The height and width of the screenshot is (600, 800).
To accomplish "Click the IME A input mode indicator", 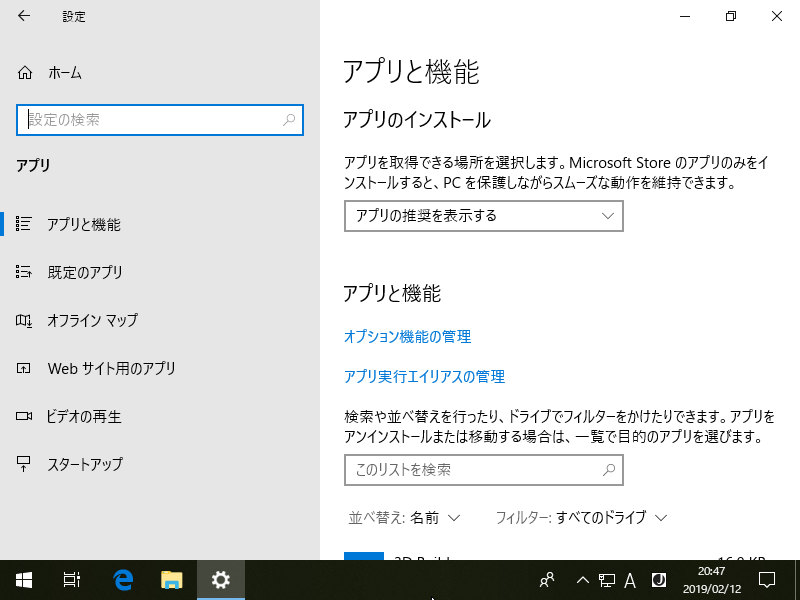I will [630, 580].
